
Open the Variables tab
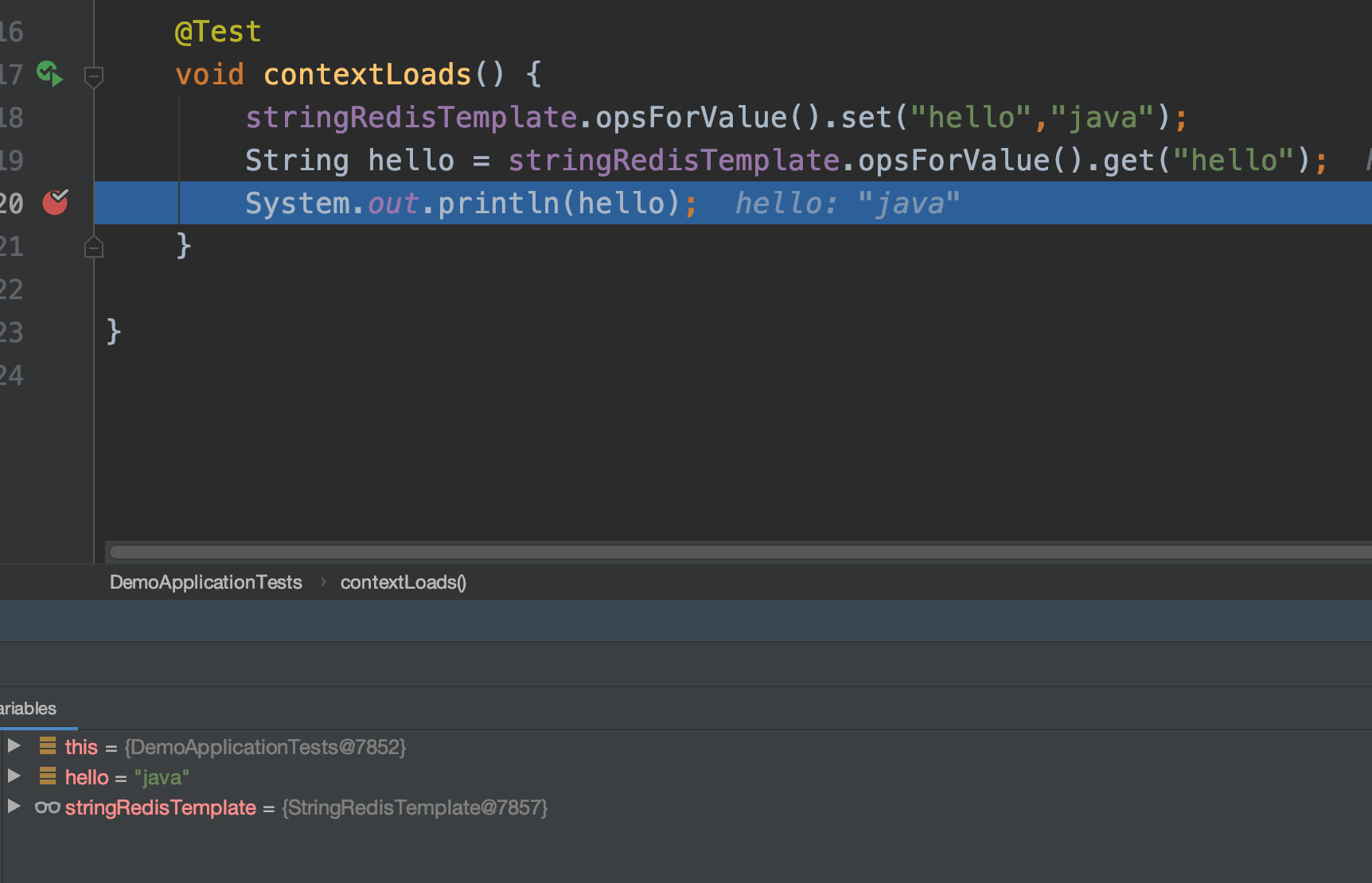point(29,709)
